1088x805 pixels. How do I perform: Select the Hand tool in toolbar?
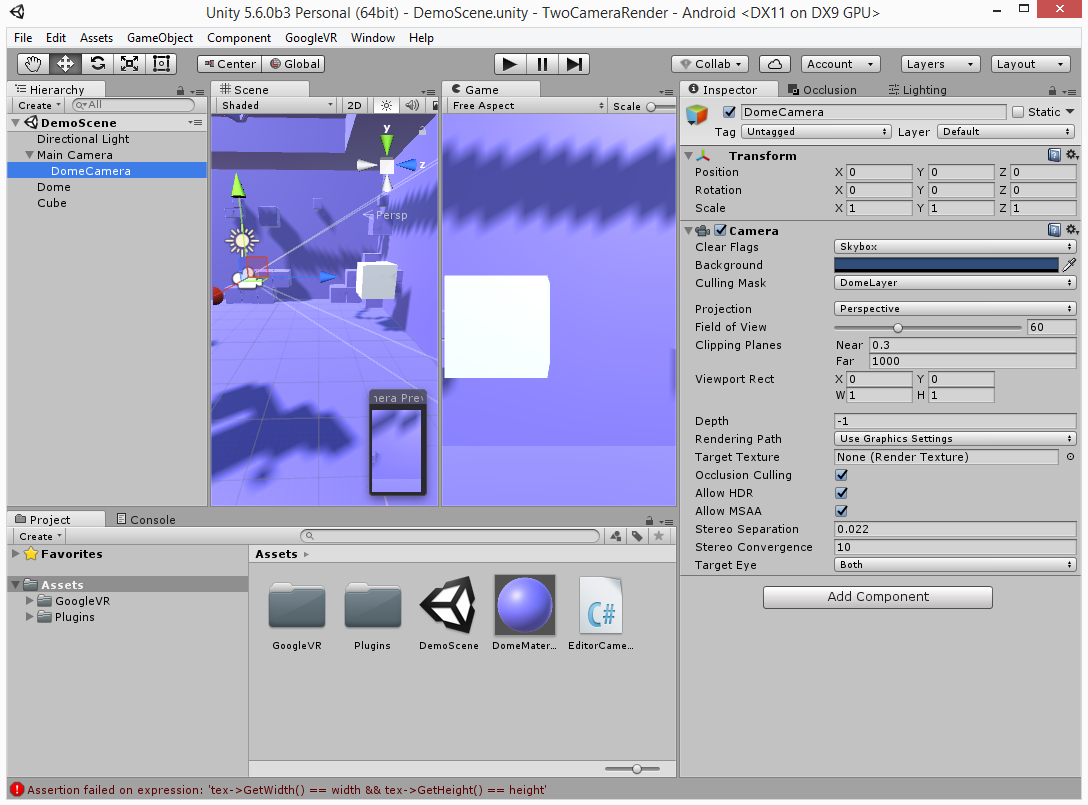[x=33, y=64]
